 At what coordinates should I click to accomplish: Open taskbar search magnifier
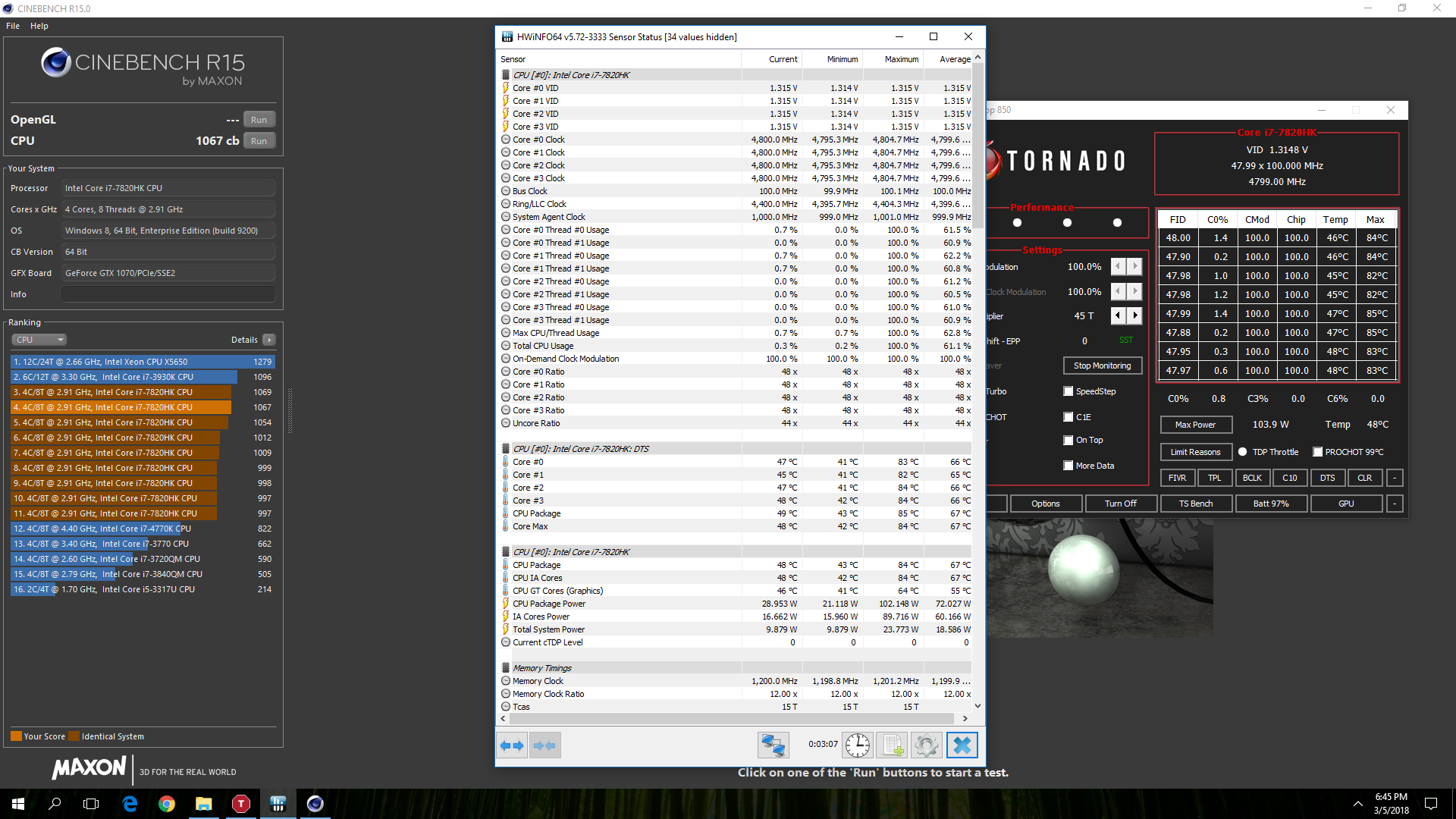point(55,804)
